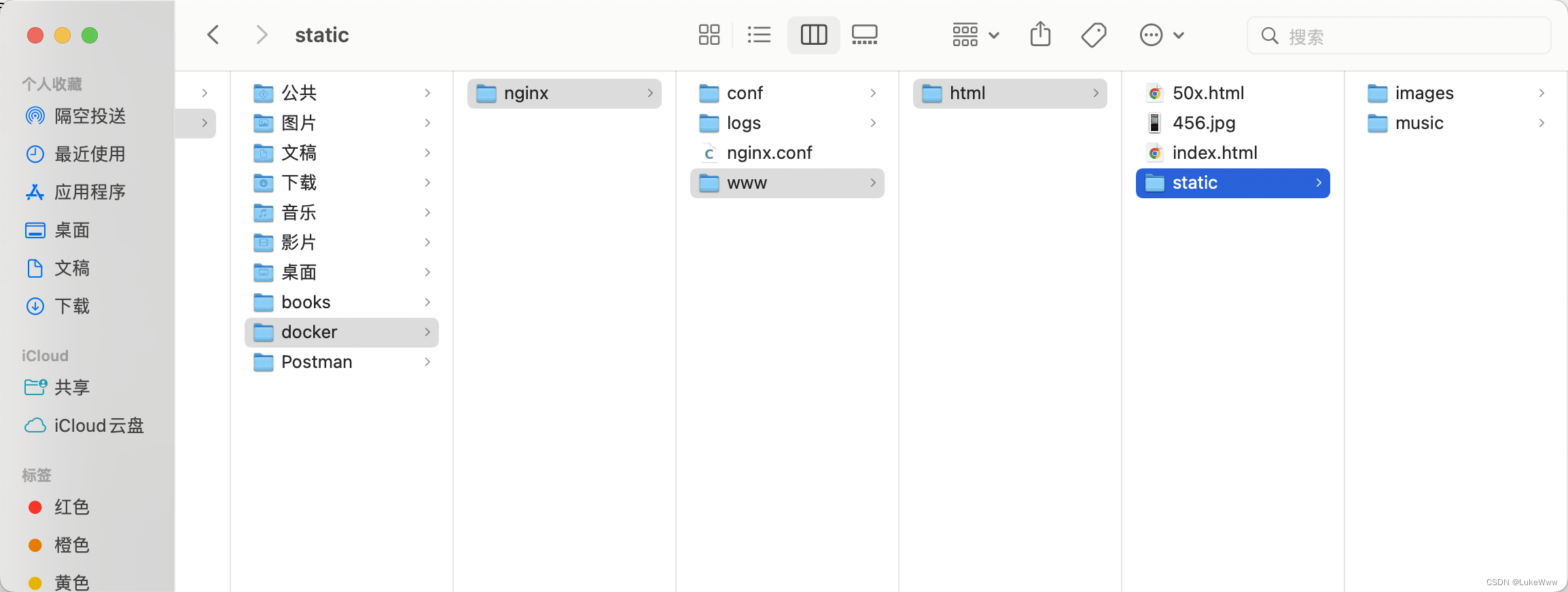Open the More actions ellipsis dropdown
Screen dimensions: 1568x592
[1162, 35]
